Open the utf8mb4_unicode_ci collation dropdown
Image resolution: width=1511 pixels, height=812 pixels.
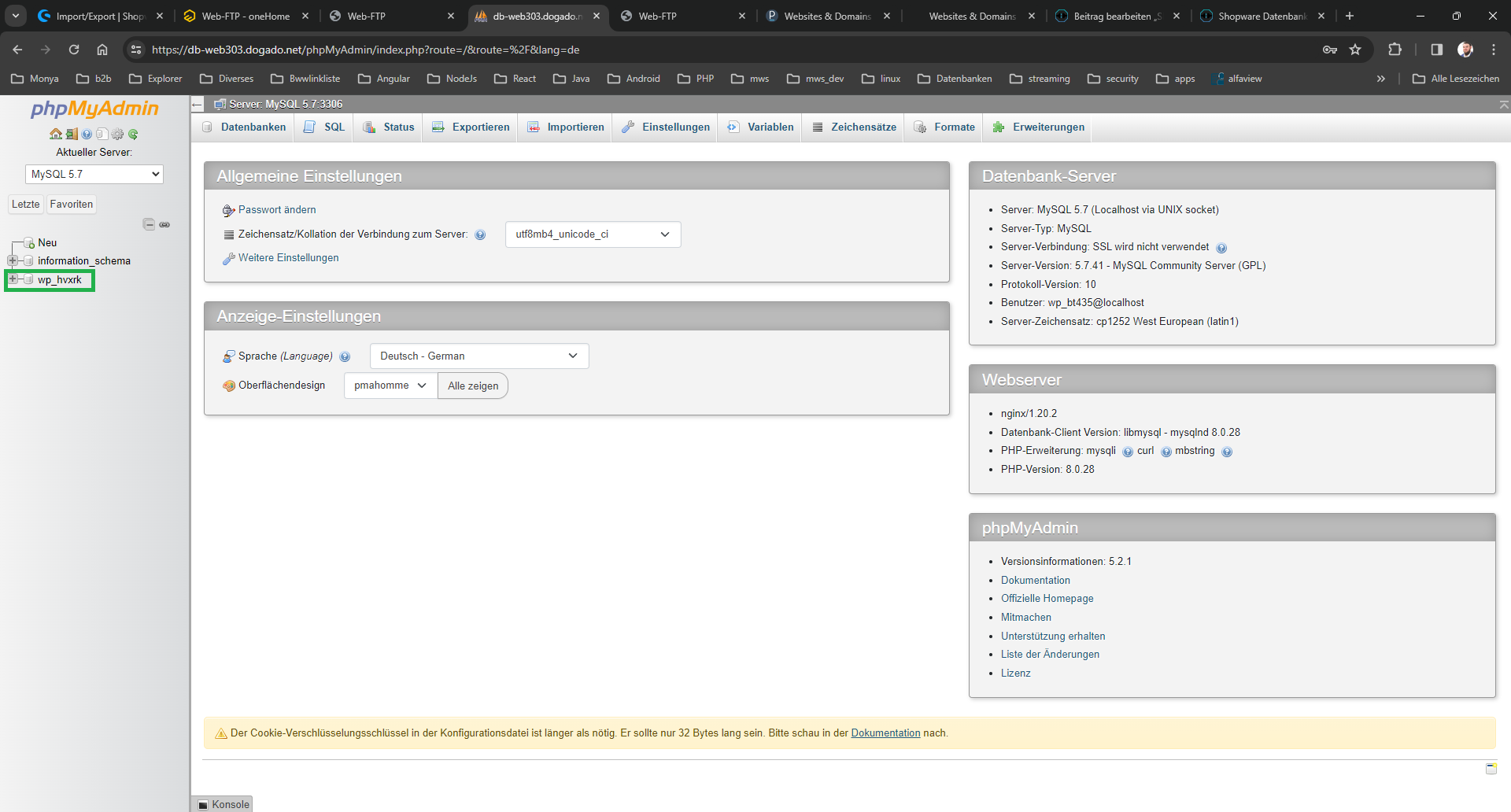coord(593,234)
